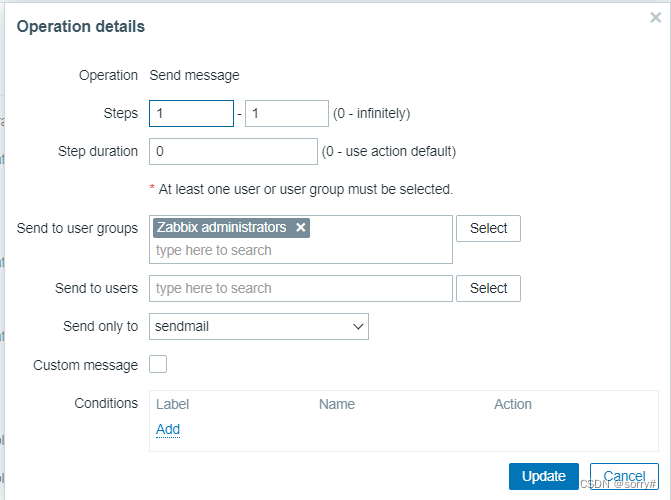Viewport: 671px width, 500px height.
Task: Close the Operation details dialog
Action: pos(655,18)
